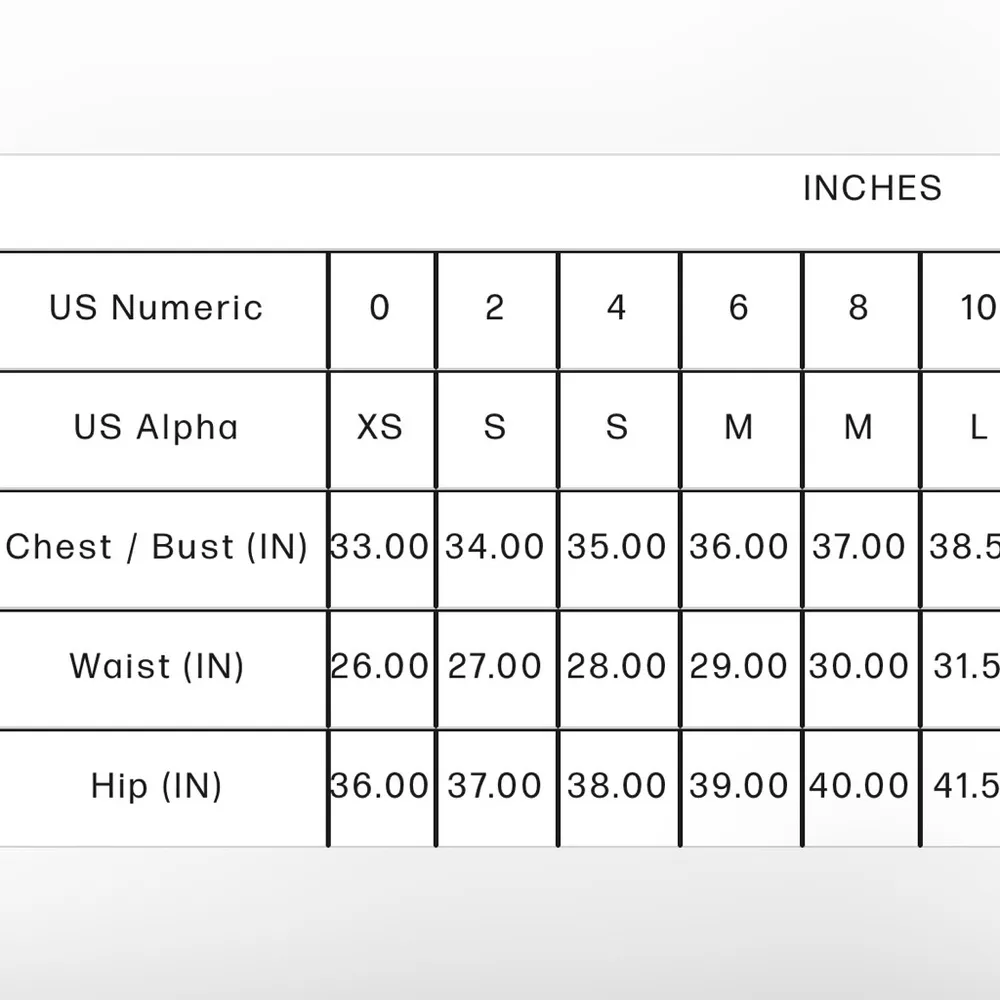Screen dimensions: 1000x1000
Task: Select US Numeric size 6 cell
Action: click(x=739, y=308)
